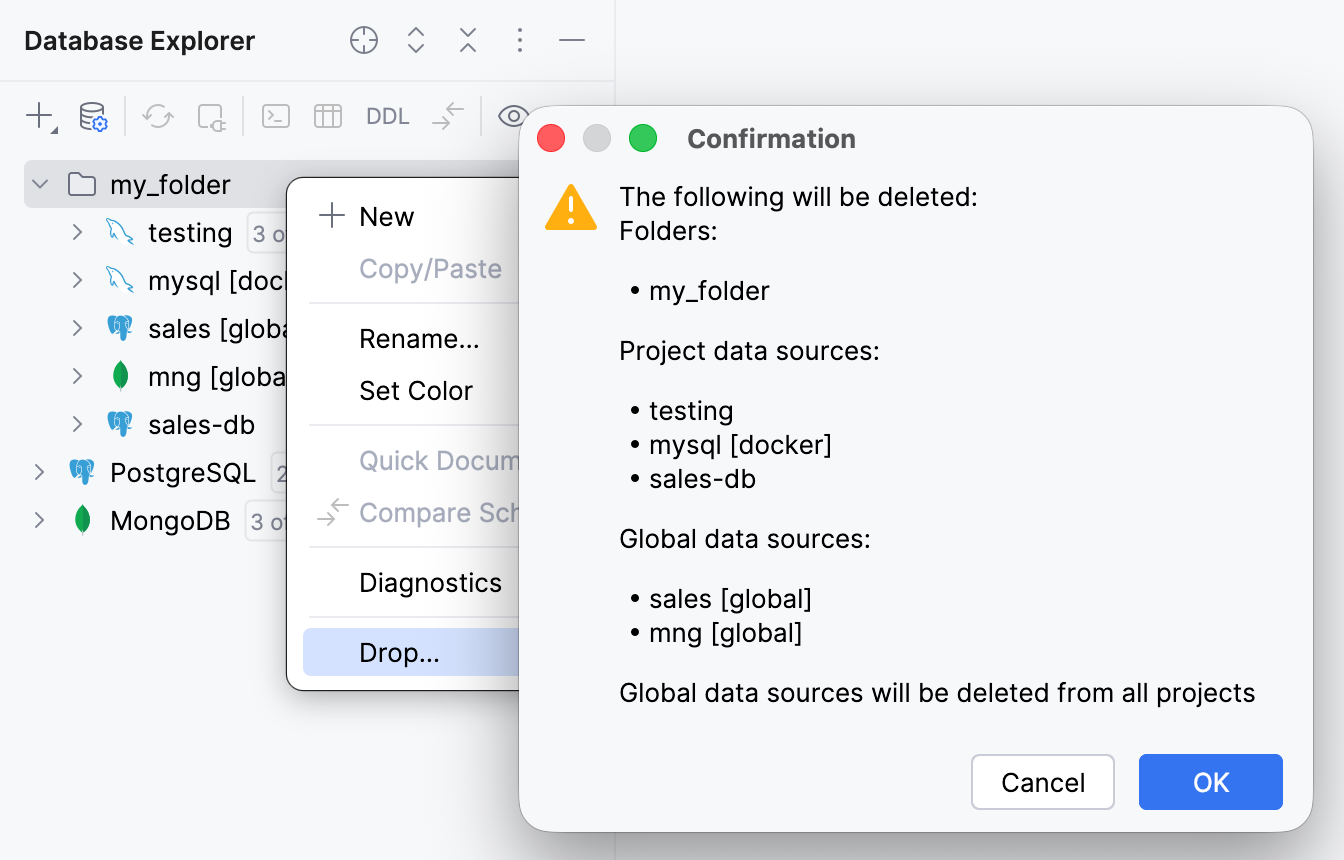Click the DDL toolbar button

[388, 117]
